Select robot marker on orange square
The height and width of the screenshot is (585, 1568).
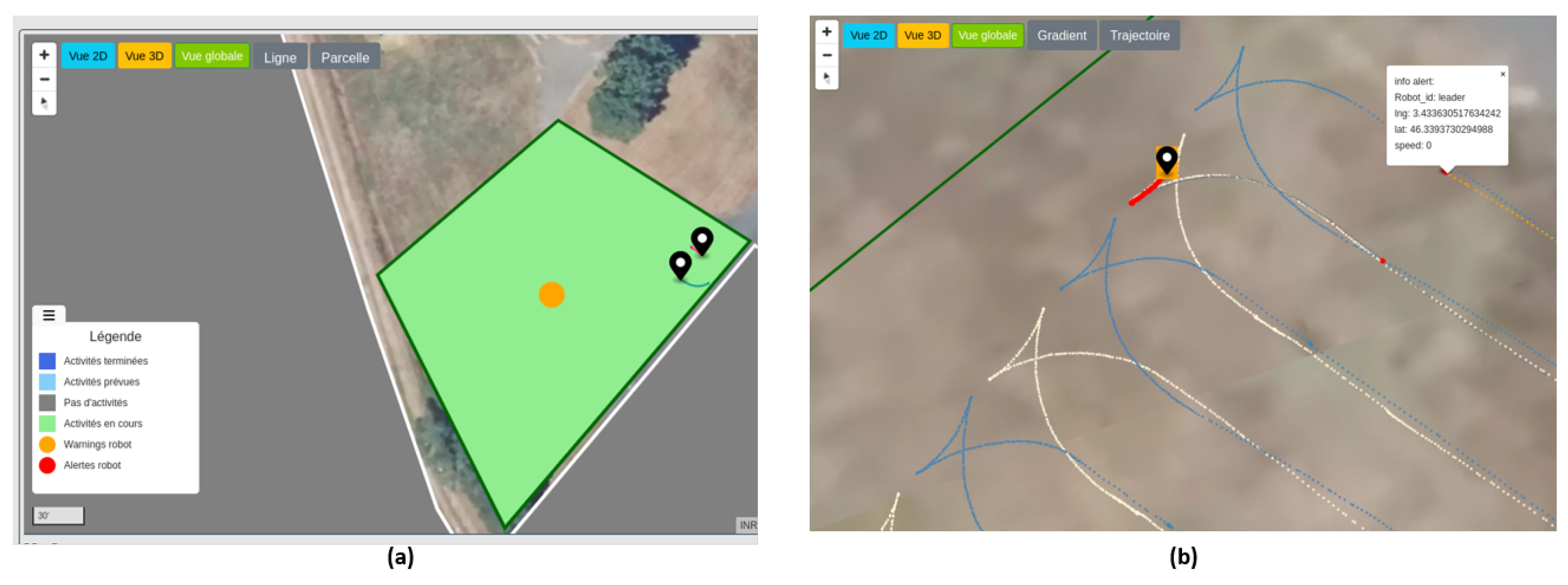click(x=1166, y=161)
